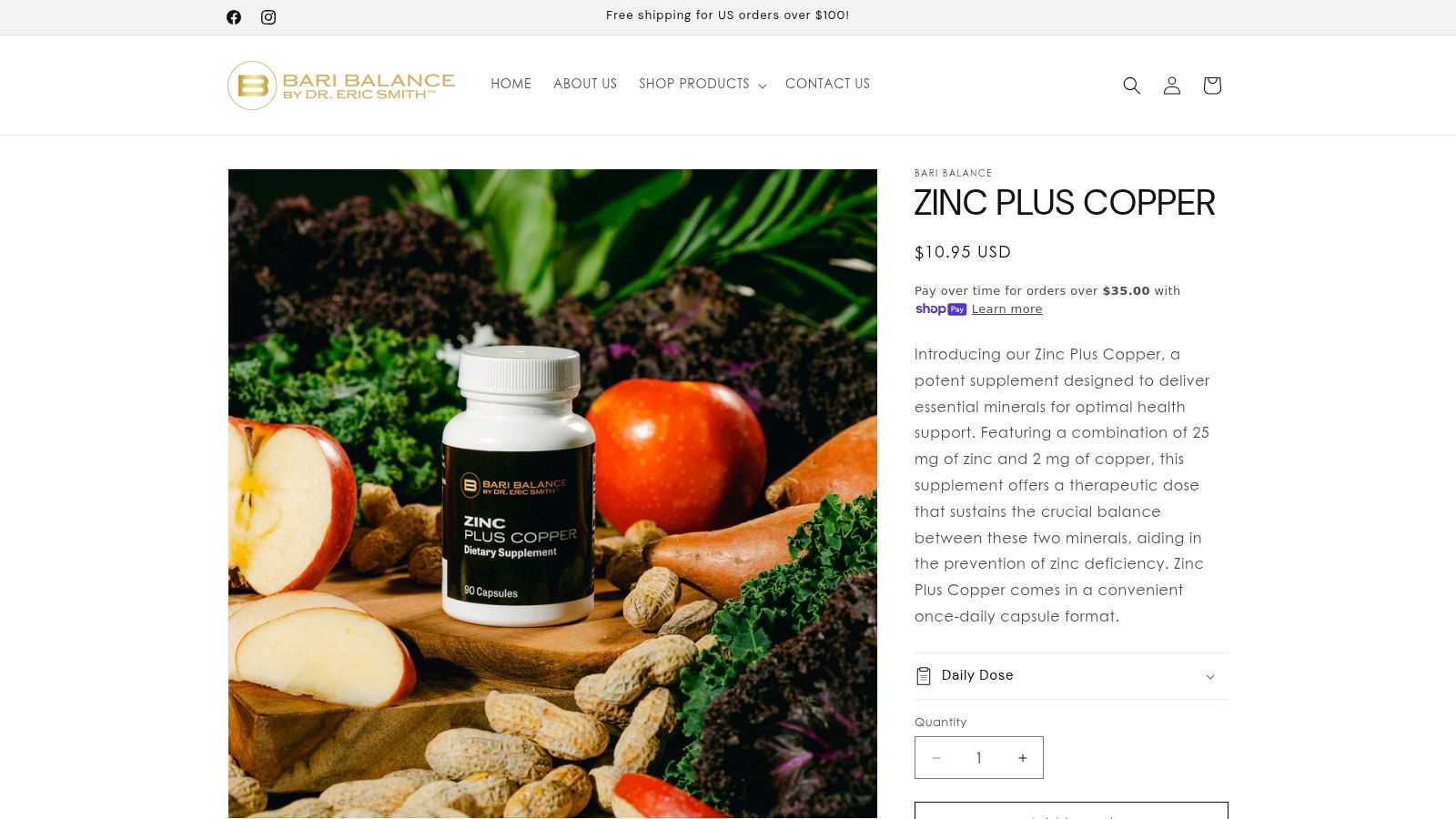Click the quantity input field
The height and width of the screenshot is (819, 1456).
(x=979, y=758)
